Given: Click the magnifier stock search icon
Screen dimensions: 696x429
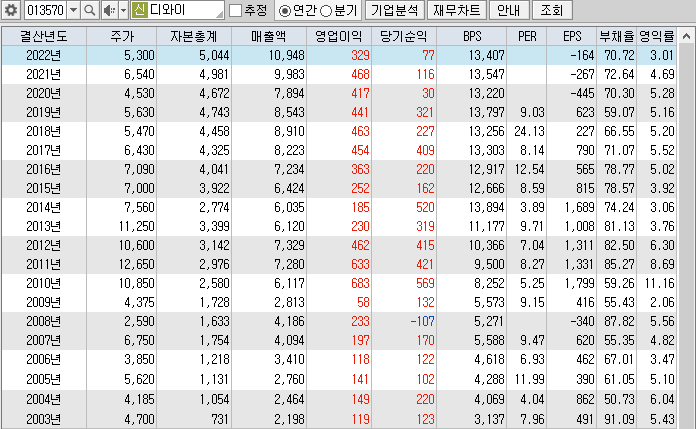Looking at the screenshot, I should [x=90, y=10].
